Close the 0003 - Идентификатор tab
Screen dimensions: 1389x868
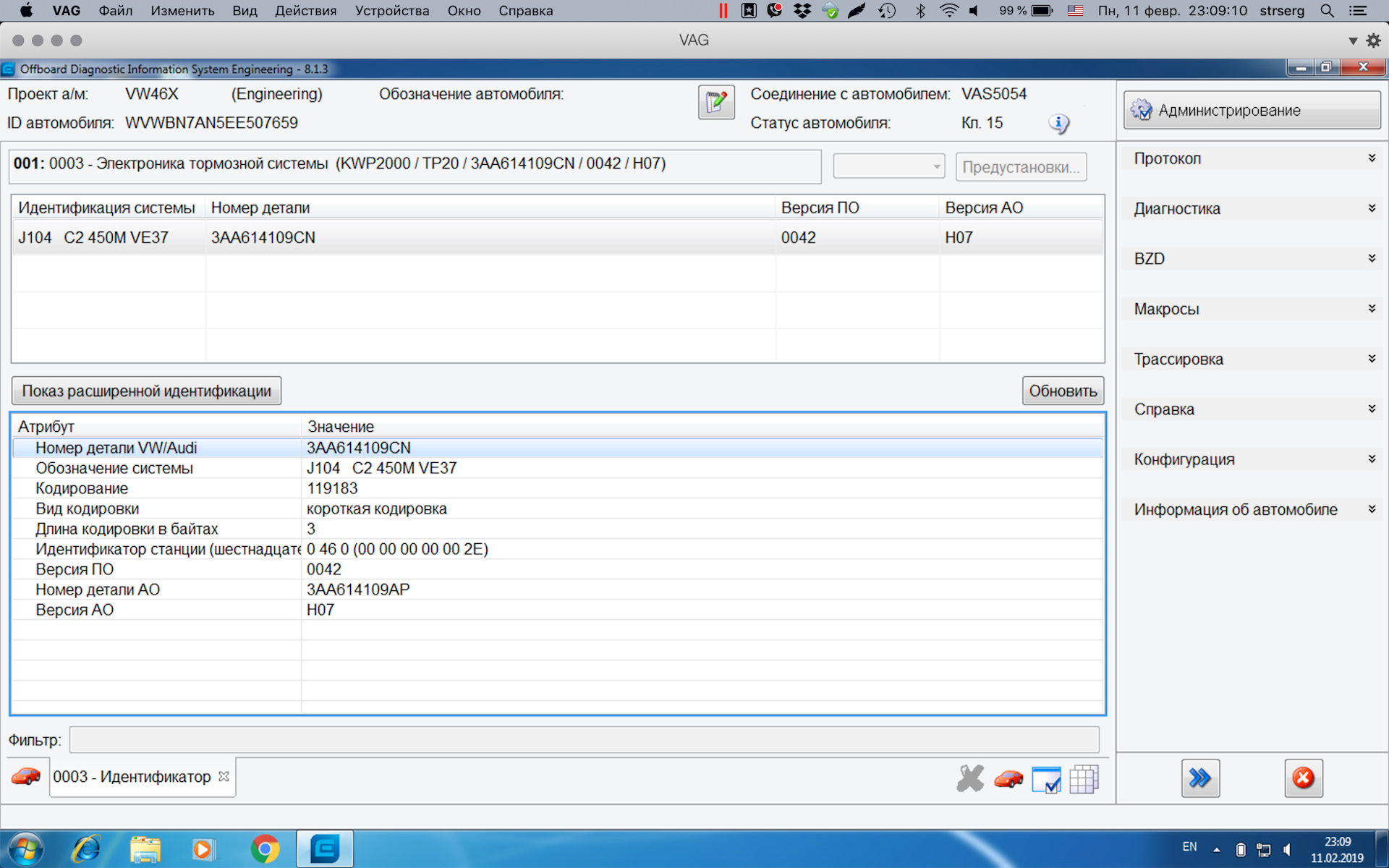[x=224, y=776]
